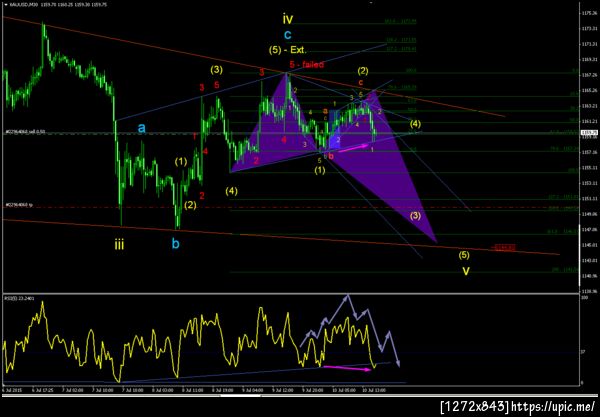Select the yellow 'iv' wave label

(288, 18)
